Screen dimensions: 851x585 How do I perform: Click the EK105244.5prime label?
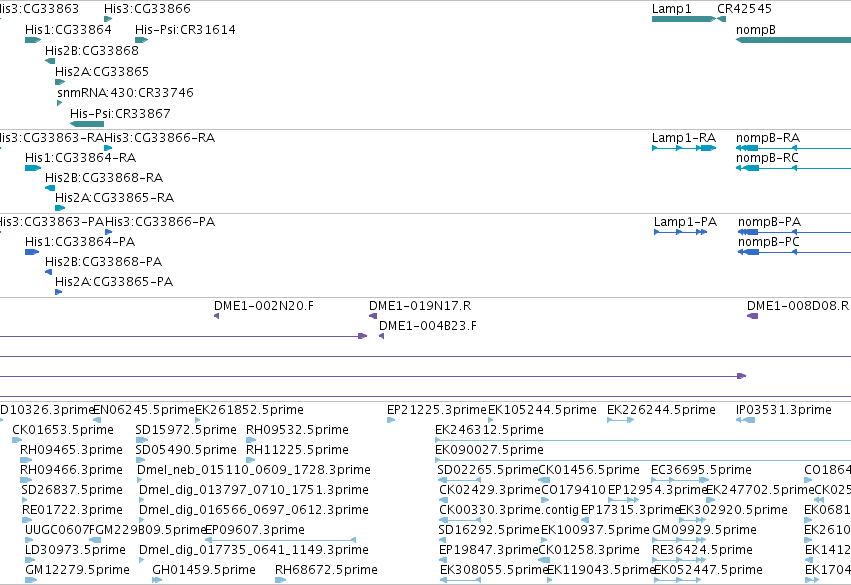tap(542, 410)
